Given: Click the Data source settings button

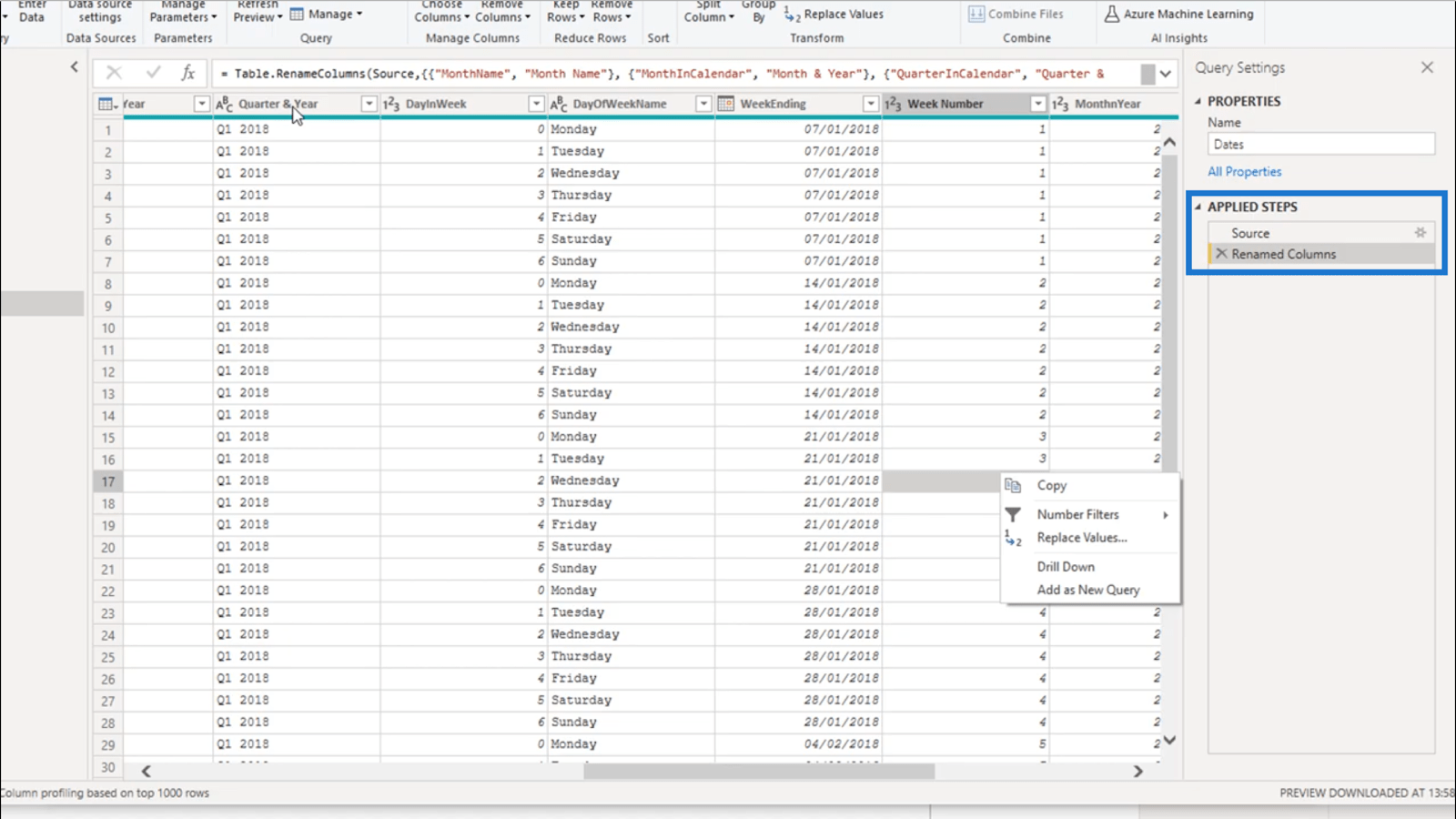Looking at the screenshot, I should click(x=100, y=11).
